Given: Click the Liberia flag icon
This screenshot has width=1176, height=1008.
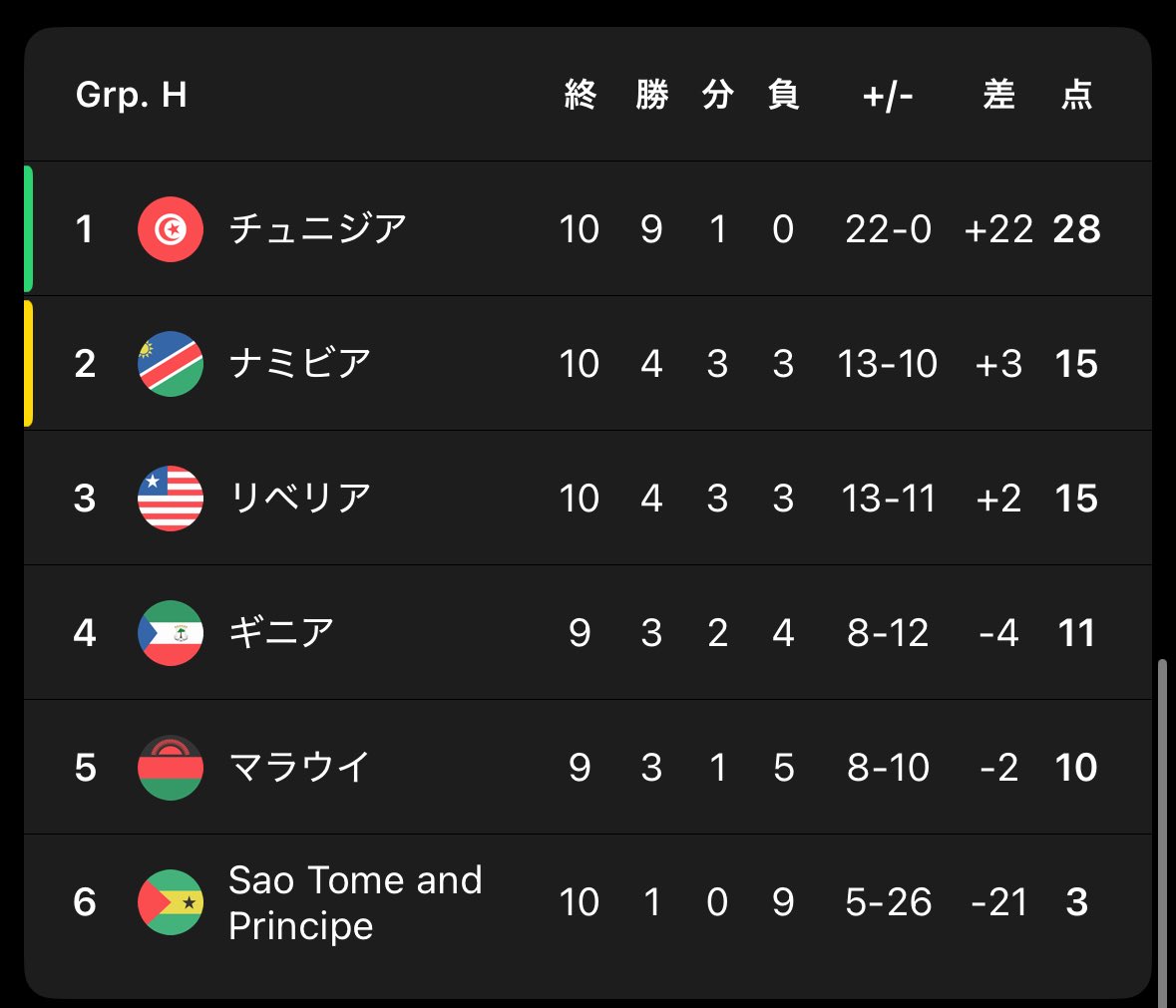Looking at the screenshot, I should (171, 499).
